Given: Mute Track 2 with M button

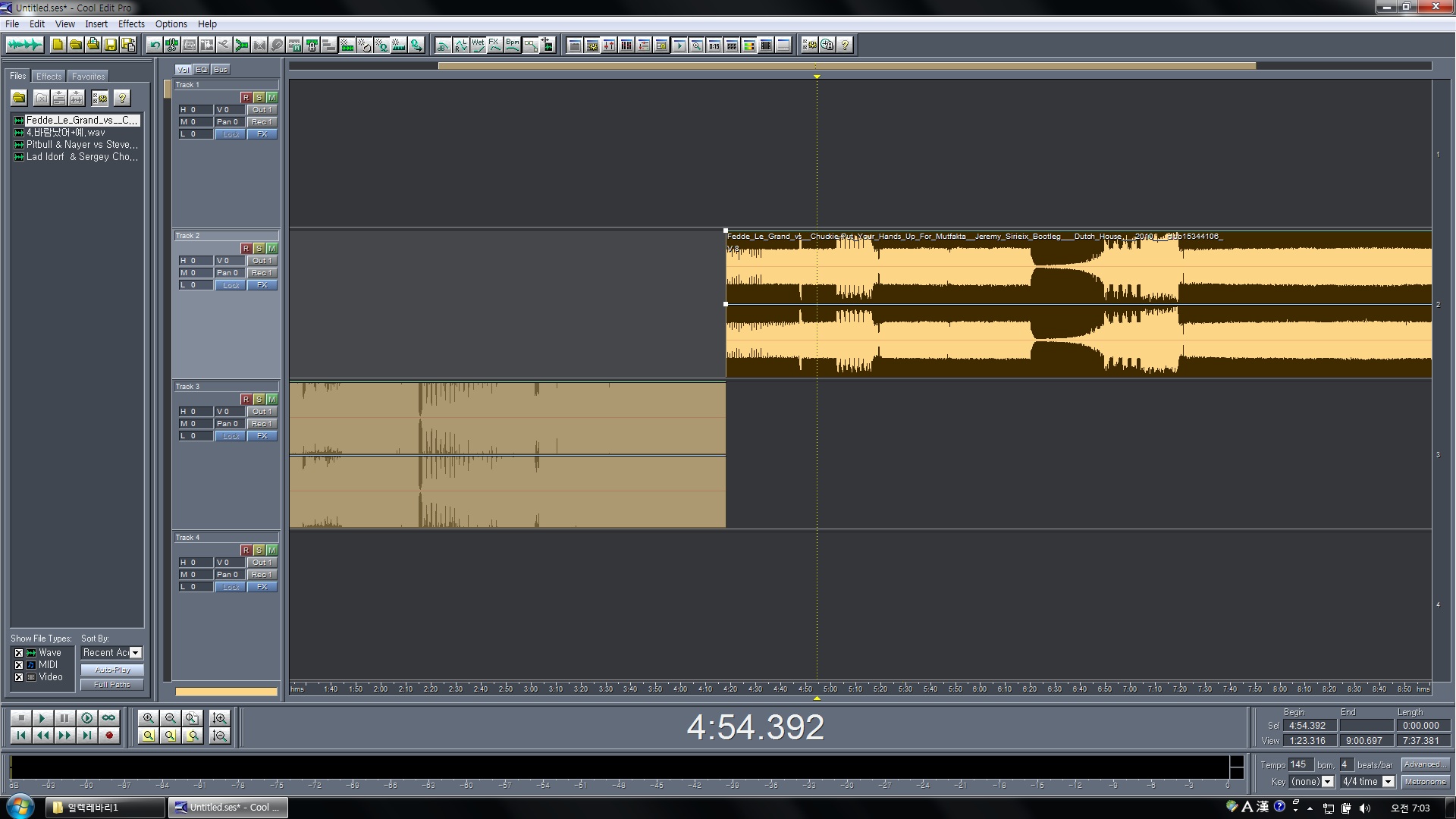Looking at the screenshot, I should [271, 248].
